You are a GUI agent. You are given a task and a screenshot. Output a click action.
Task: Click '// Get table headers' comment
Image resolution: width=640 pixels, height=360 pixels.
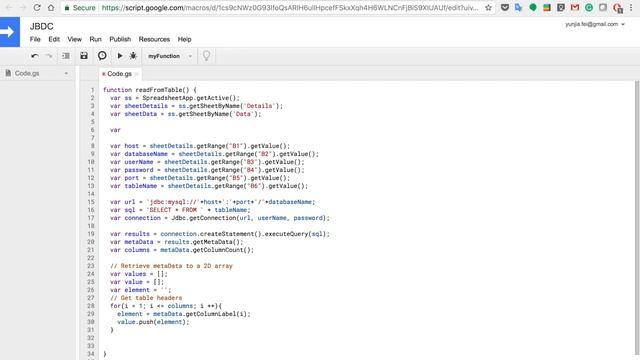pyautogui.click(x=146, y=298)
